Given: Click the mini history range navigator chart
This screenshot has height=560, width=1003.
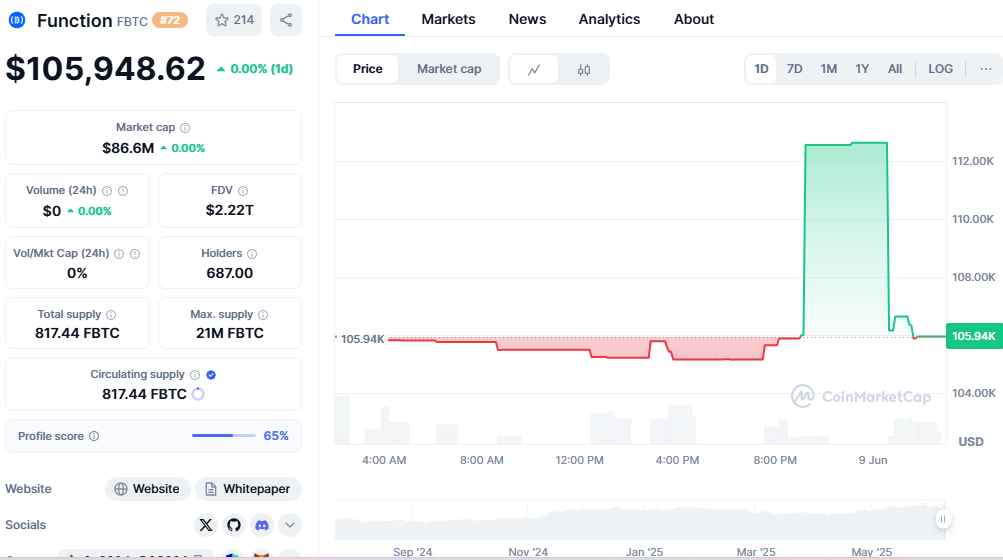Looking at the screenshot, I should (640, 521).
